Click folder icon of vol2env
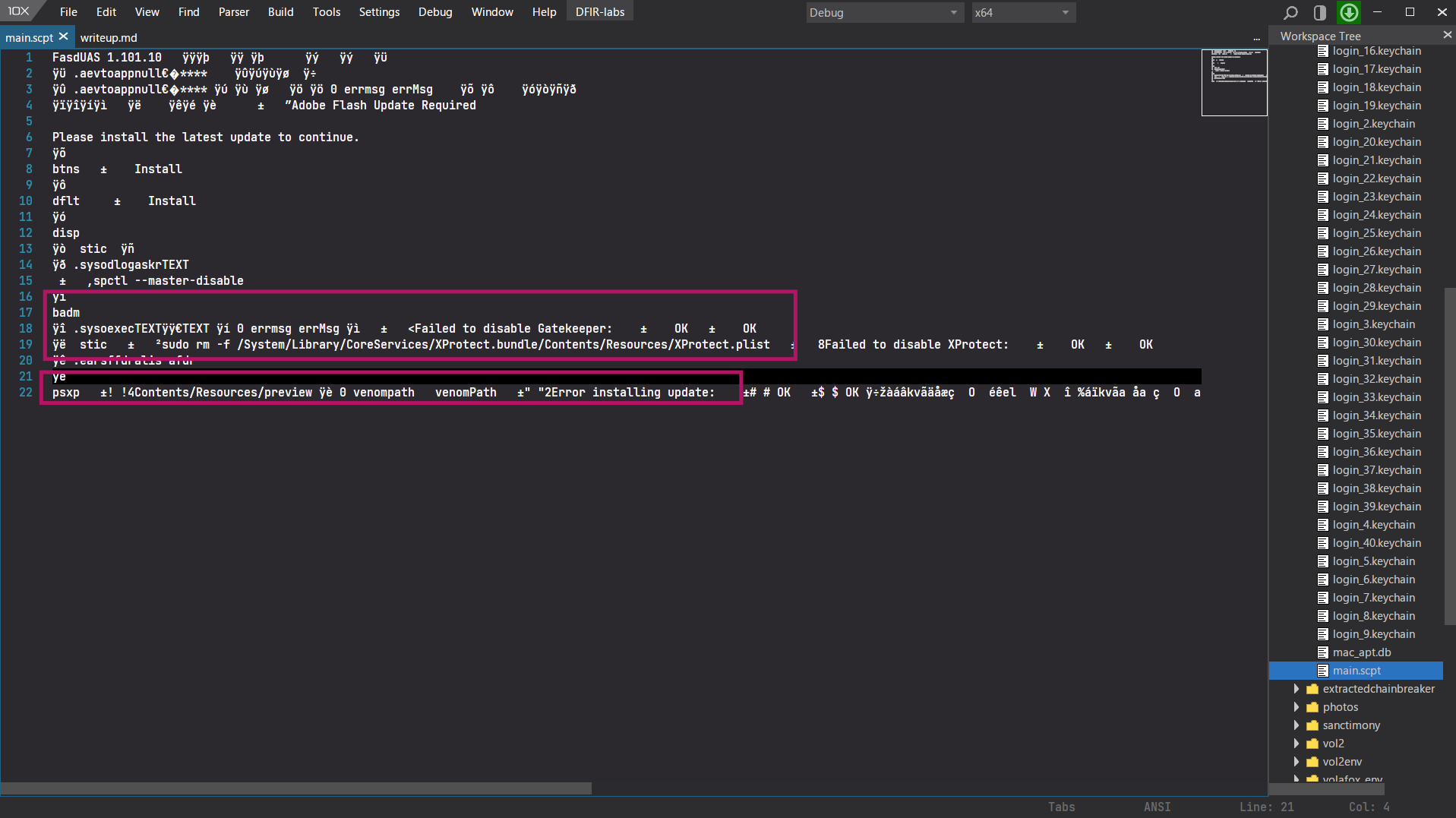 (1312, 762)
